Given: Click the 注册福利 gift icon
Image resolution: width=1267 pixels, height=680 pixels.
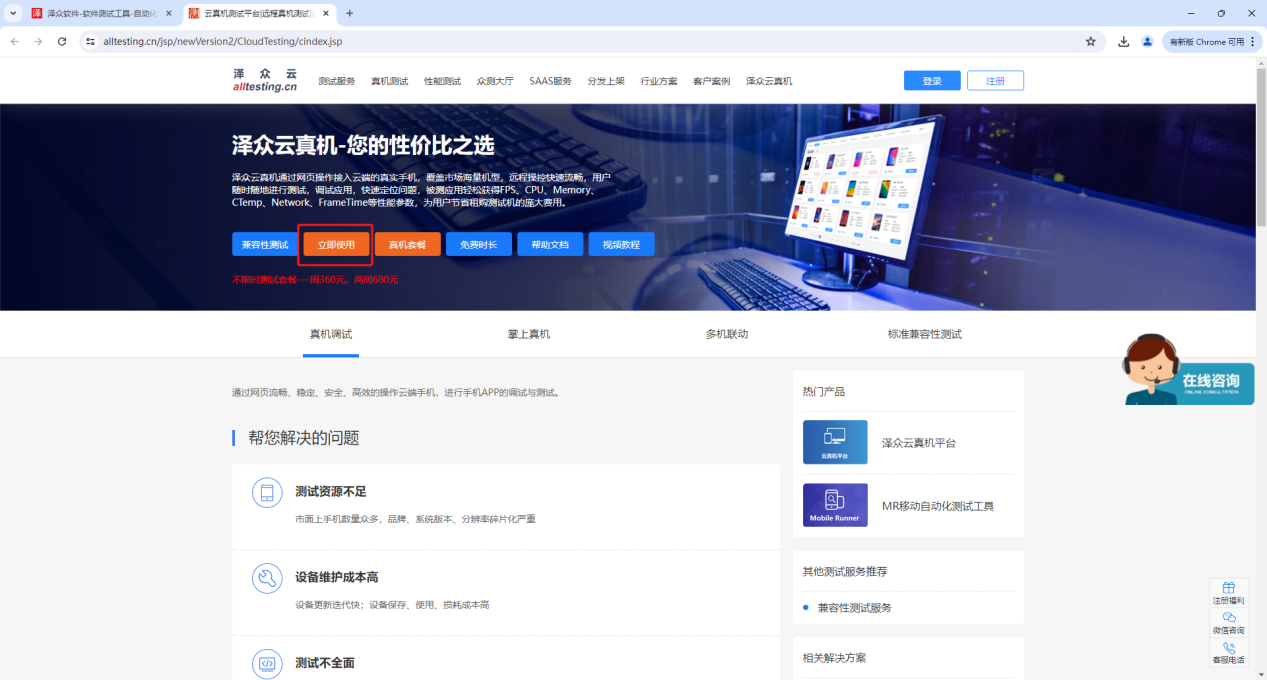Looking at the screenshot, I should (x=1229, y=588).
